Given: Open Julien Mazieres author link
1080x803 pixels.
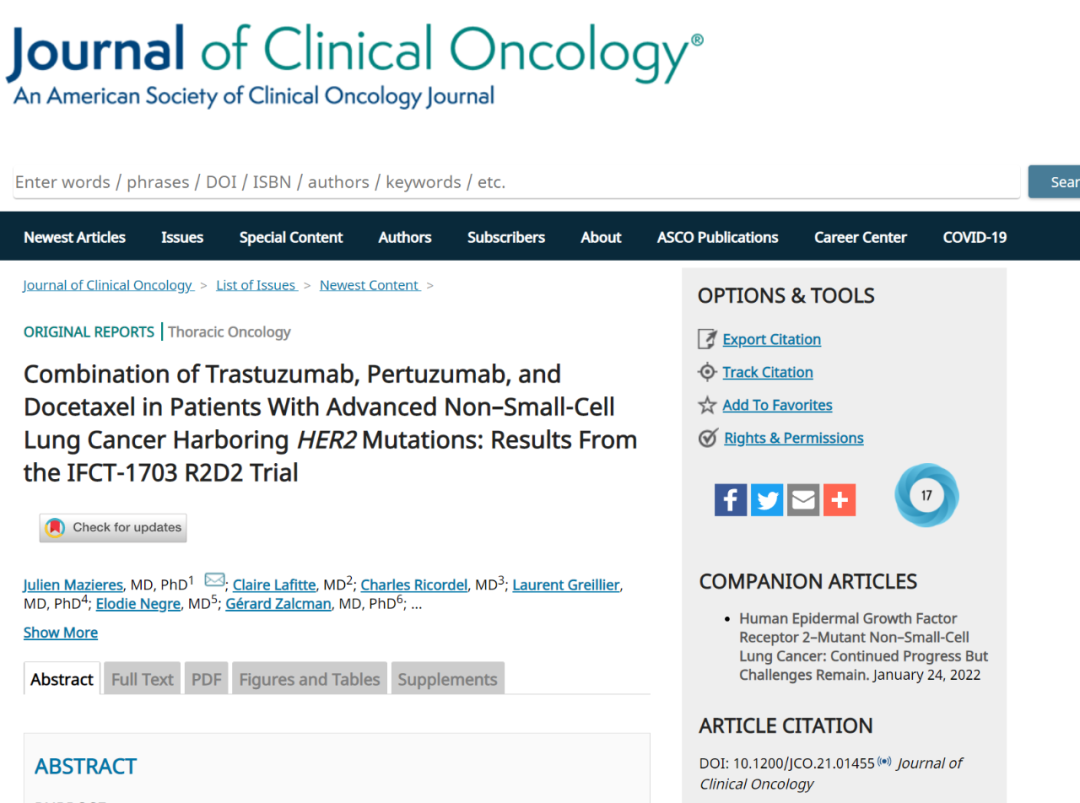Looking at the screenshot, I should [73, 585].
